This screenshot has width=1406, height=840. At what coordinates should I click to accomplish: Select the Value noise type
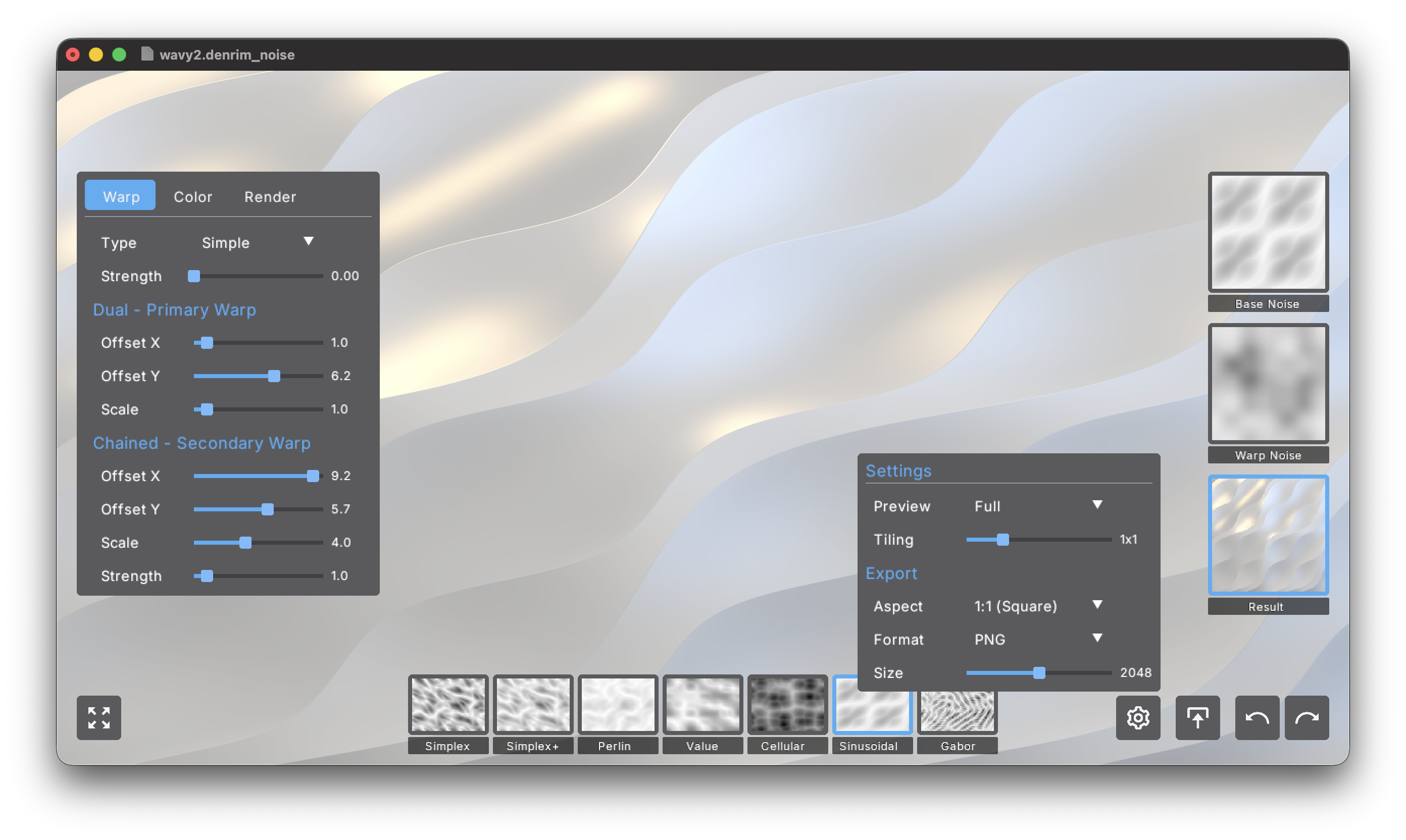click(702, 705)
